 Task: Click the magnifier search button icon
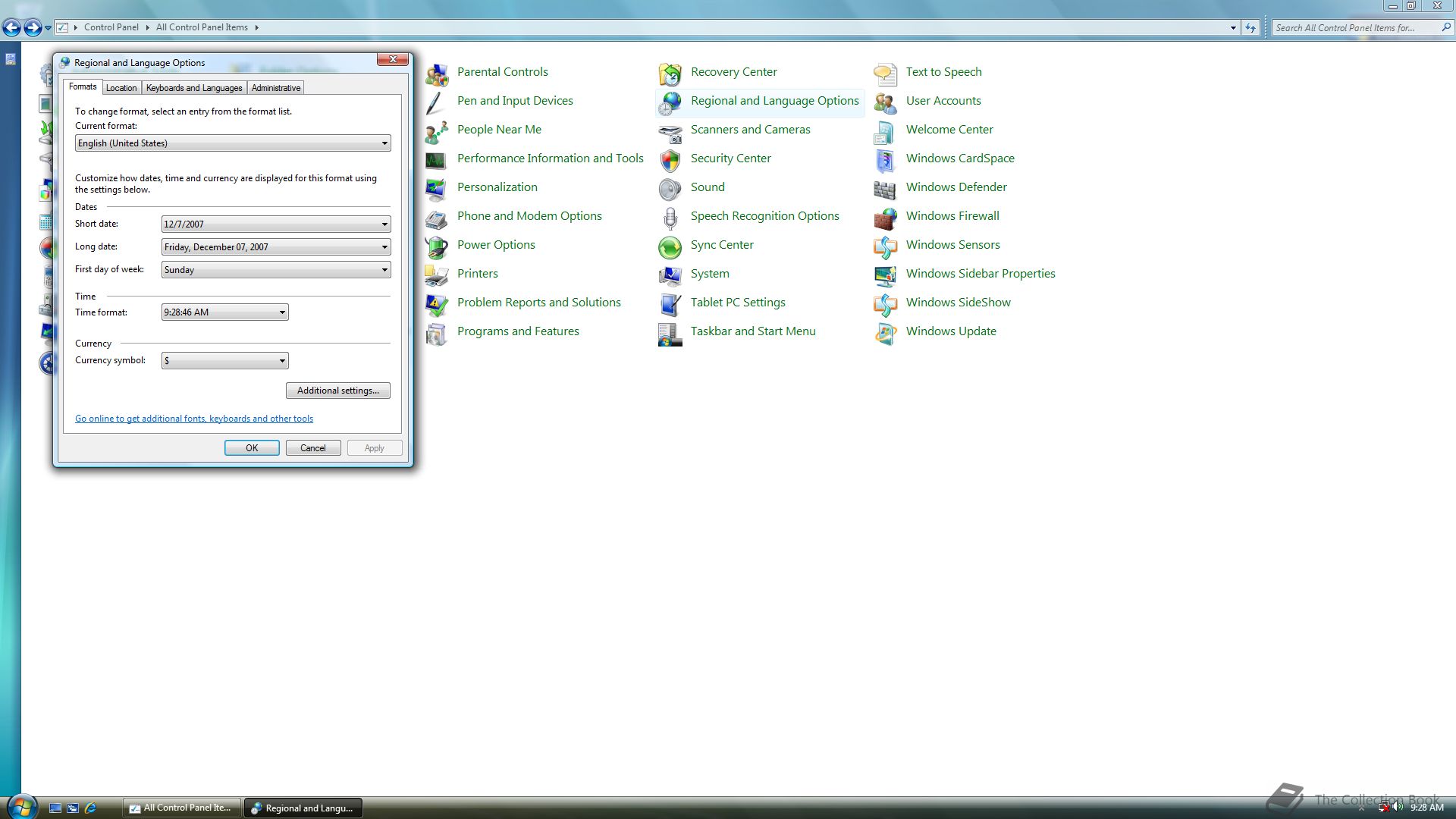1445,27
